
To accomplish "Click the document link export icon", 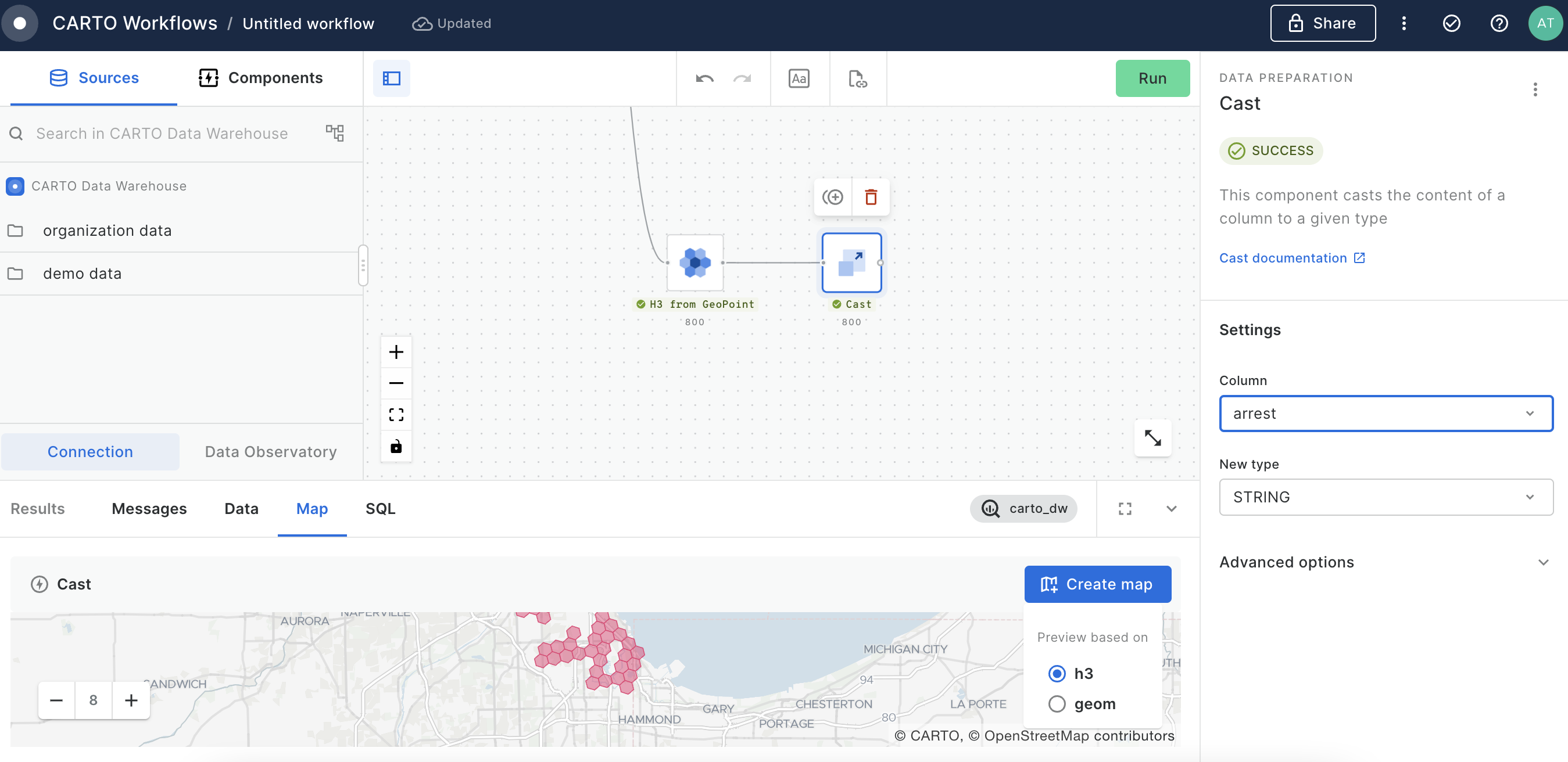I will pyautogui.click(x=857, y=78).
